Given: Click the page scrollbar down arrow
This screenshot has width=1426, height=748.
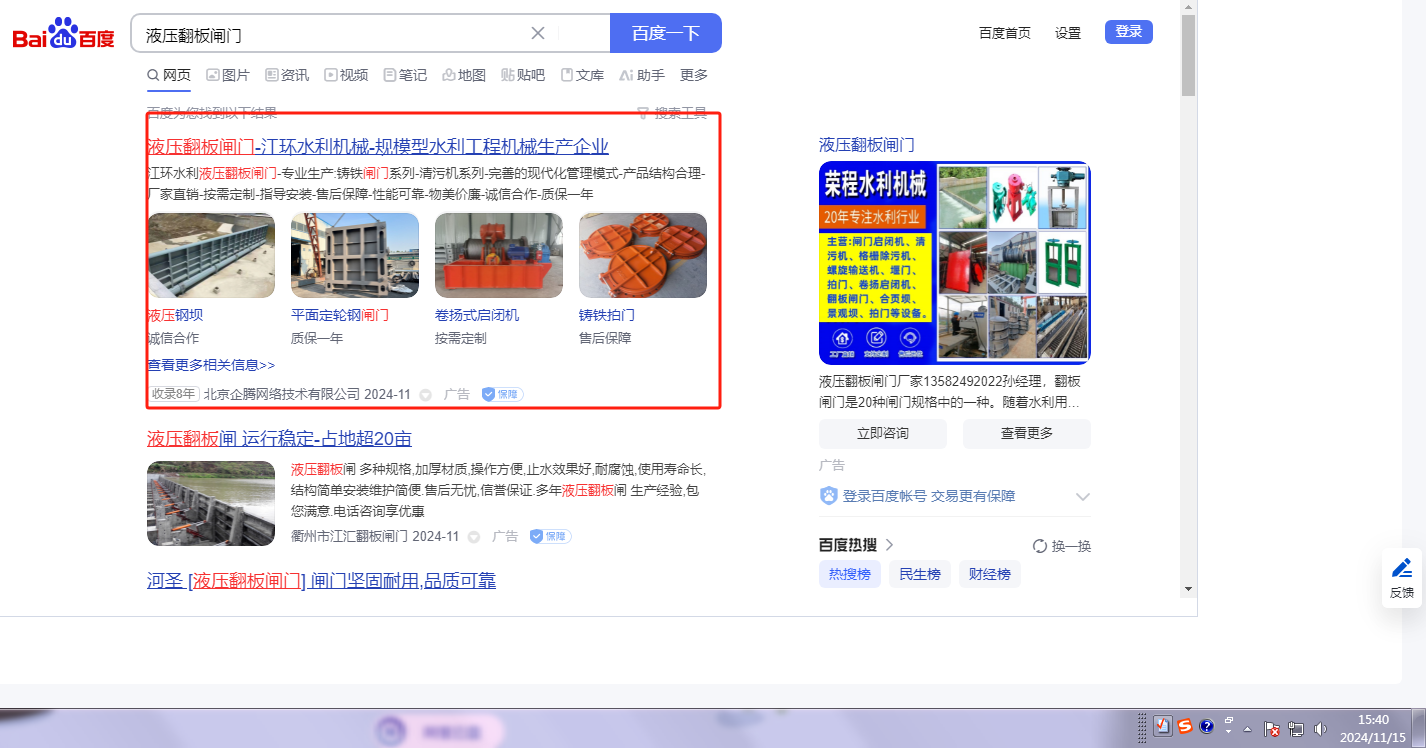Looking at the screenshot, I should point(1189,589).
